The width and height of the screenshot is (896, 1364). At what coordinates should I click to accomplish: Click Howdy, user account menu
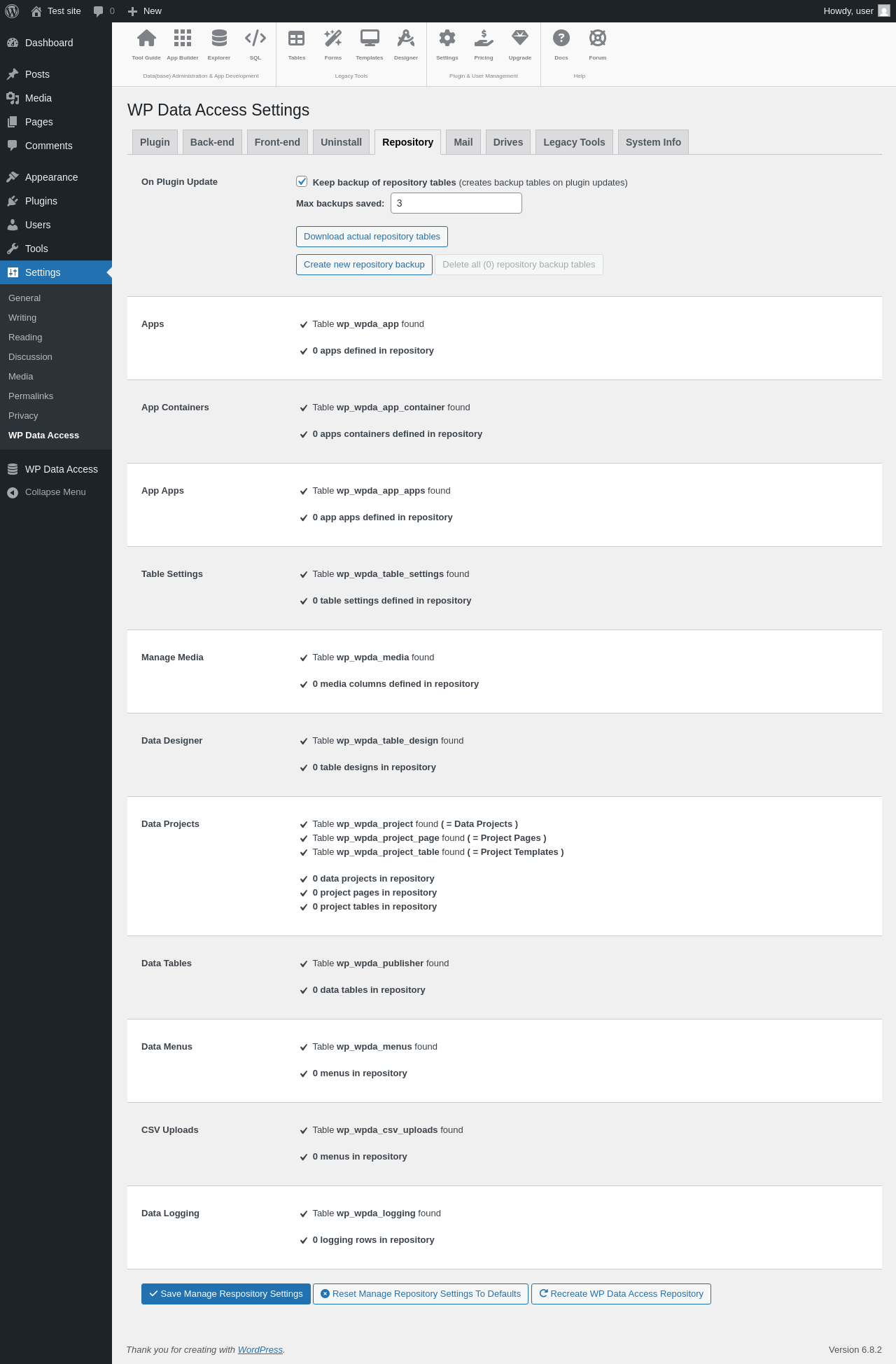(x=856, y=11)
